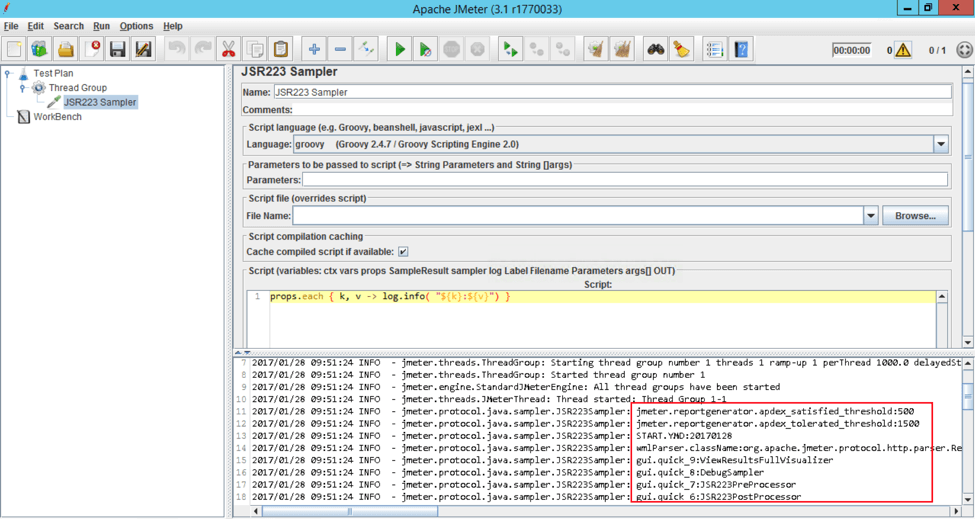Click log line showing START.YMD:20170128
The height and width of the screenshot is (519, 975).
click(685, 436)
